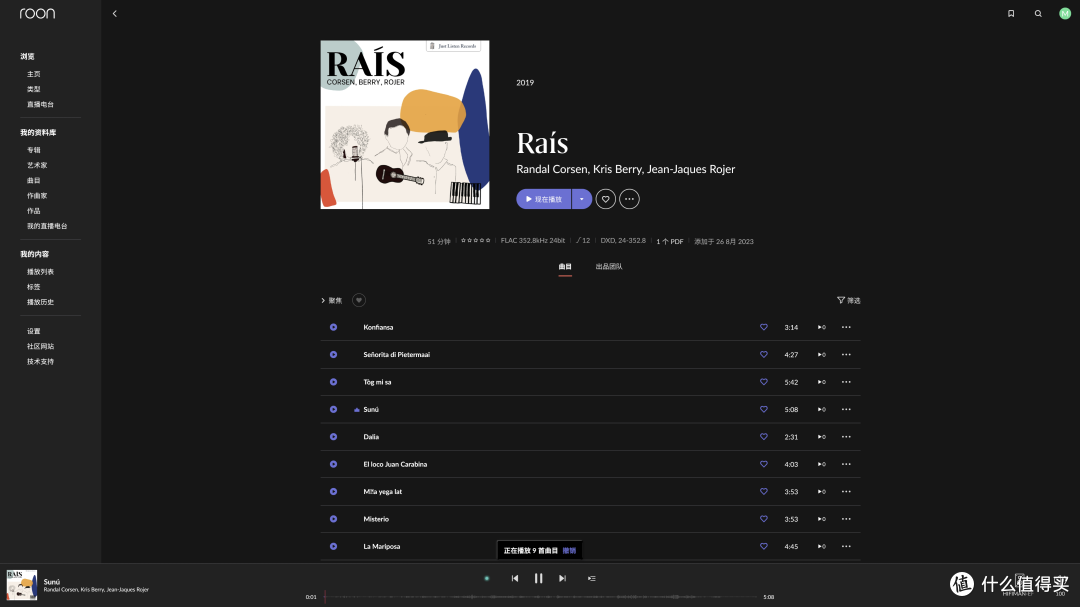Viewport: 1080px width, 607px height.
Task: Open 主页 in sidebar
Action: click(34, 74)
